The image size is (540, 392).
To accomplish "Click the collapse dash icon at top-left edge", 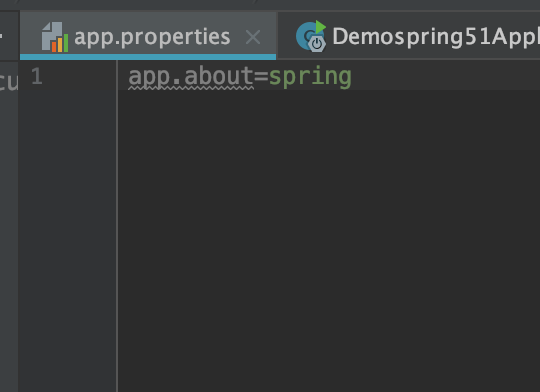I will pyautogui.click(x=1, y=35).
